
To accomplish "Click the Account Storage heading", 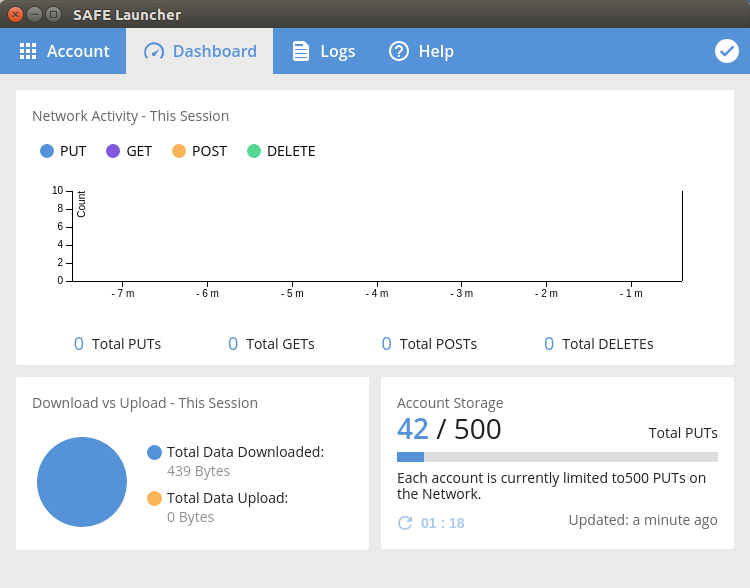I will pyautogui.click(x=450, y=403).
